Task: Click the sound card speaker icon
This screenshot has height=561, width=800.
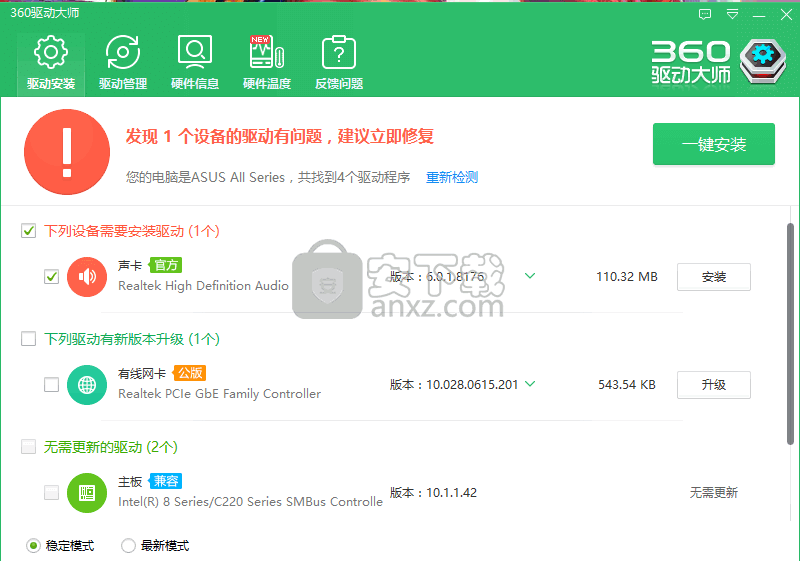Action: pos(87,277)
